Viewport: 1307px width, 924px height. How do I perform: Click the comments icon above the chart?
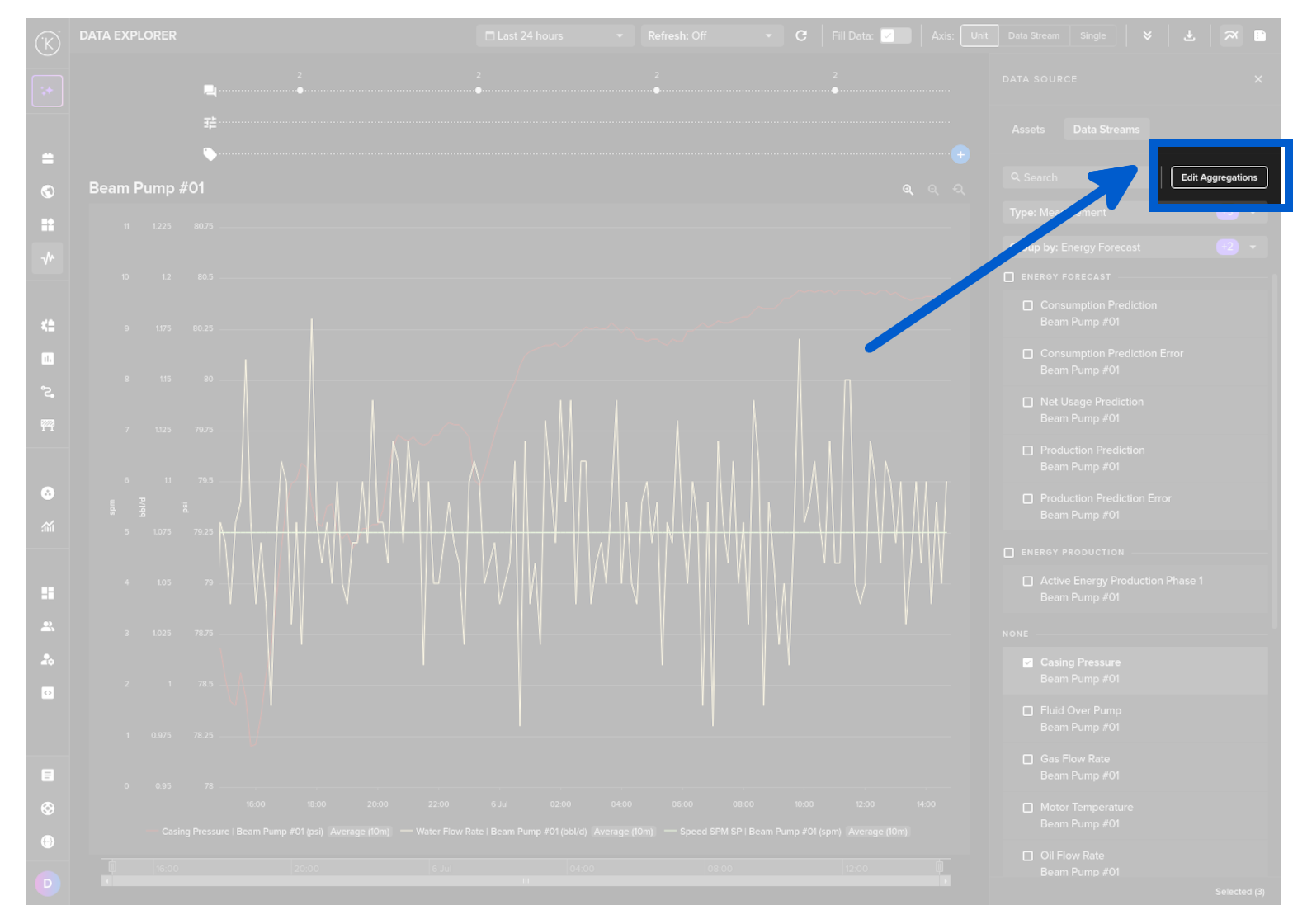(210, 90)
